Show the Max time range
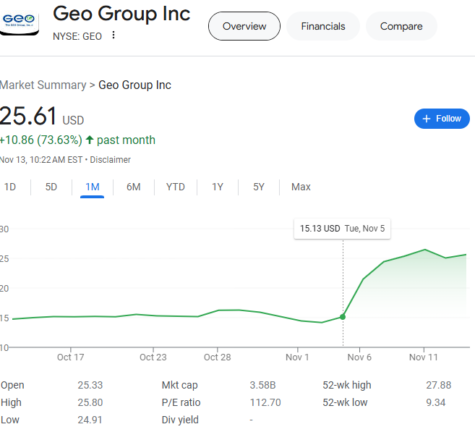Screen dimensions: 475x432 pos(301,187)
